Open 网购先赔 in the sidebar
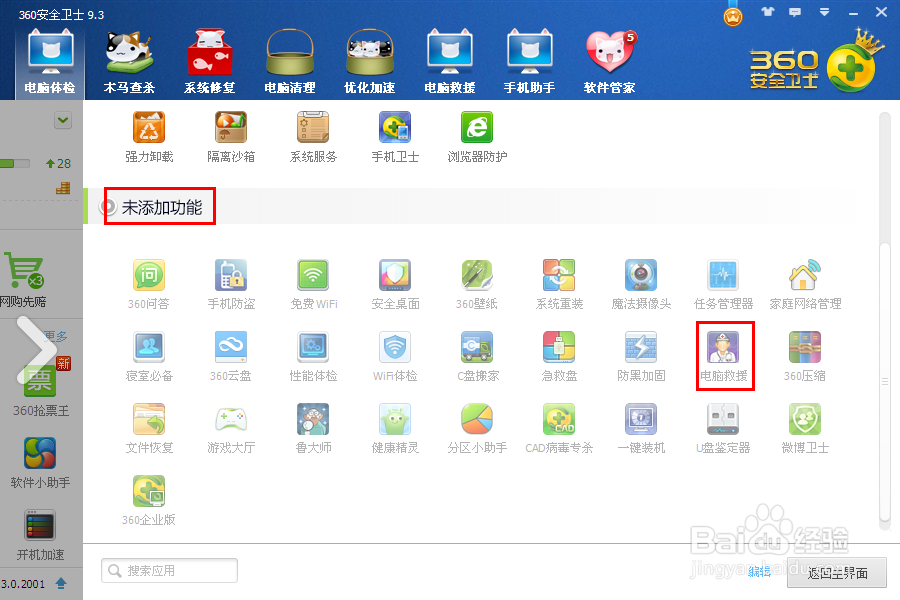900x600 pixels. (x=24, y=280)
